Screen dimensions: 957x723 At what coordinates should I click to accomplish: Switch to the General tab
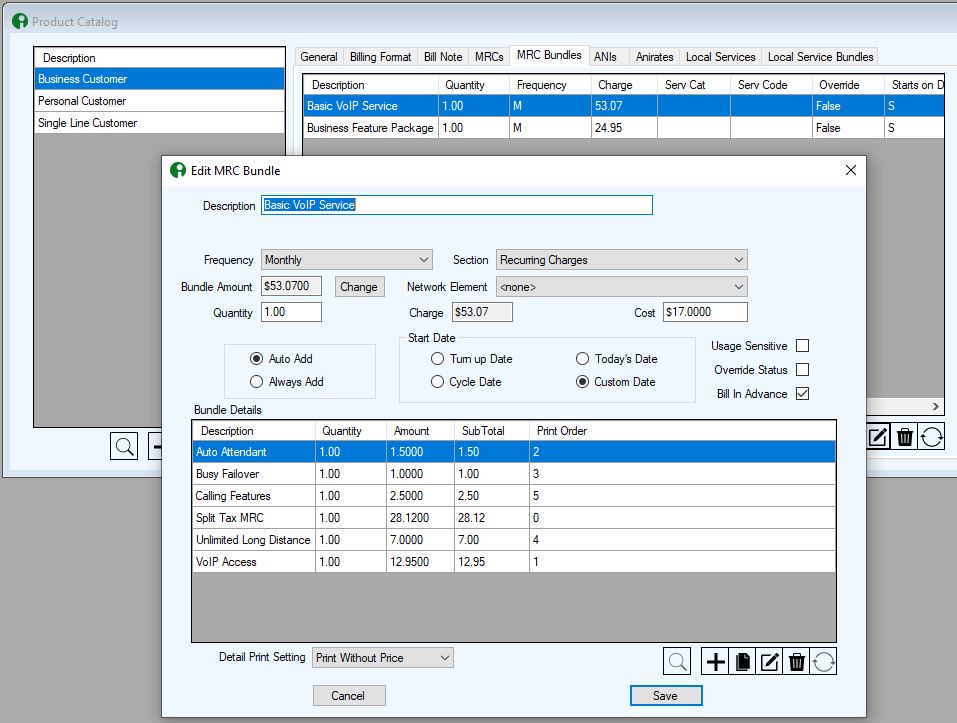pos(319,57)
